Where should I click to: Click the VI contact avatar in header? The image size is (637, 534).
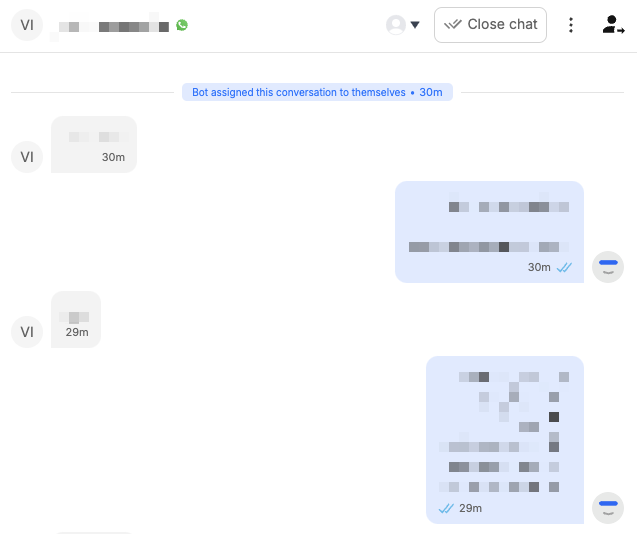click(x=27, y=25)
